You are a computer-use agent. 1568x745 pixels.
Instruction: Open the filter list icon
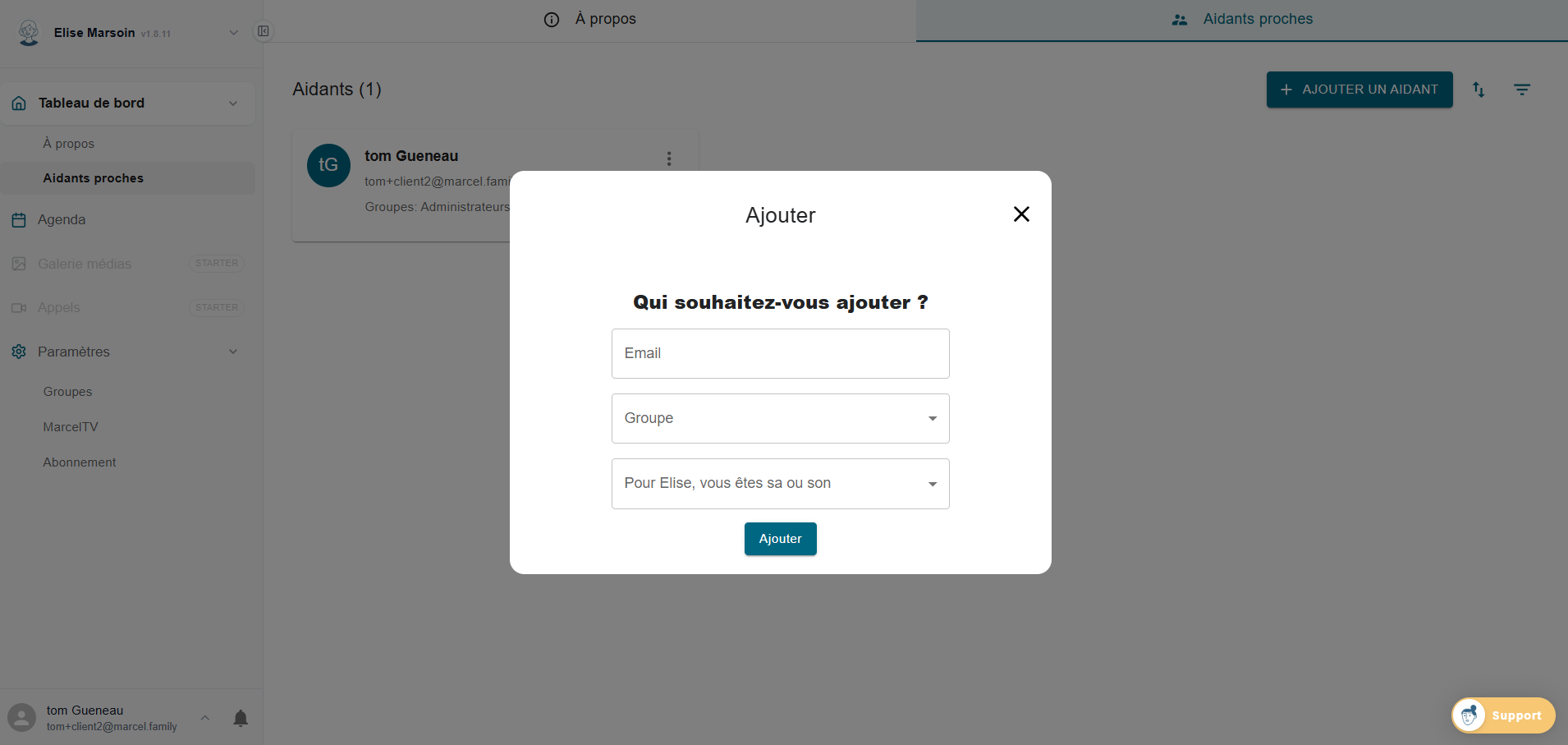[1522, 90]
